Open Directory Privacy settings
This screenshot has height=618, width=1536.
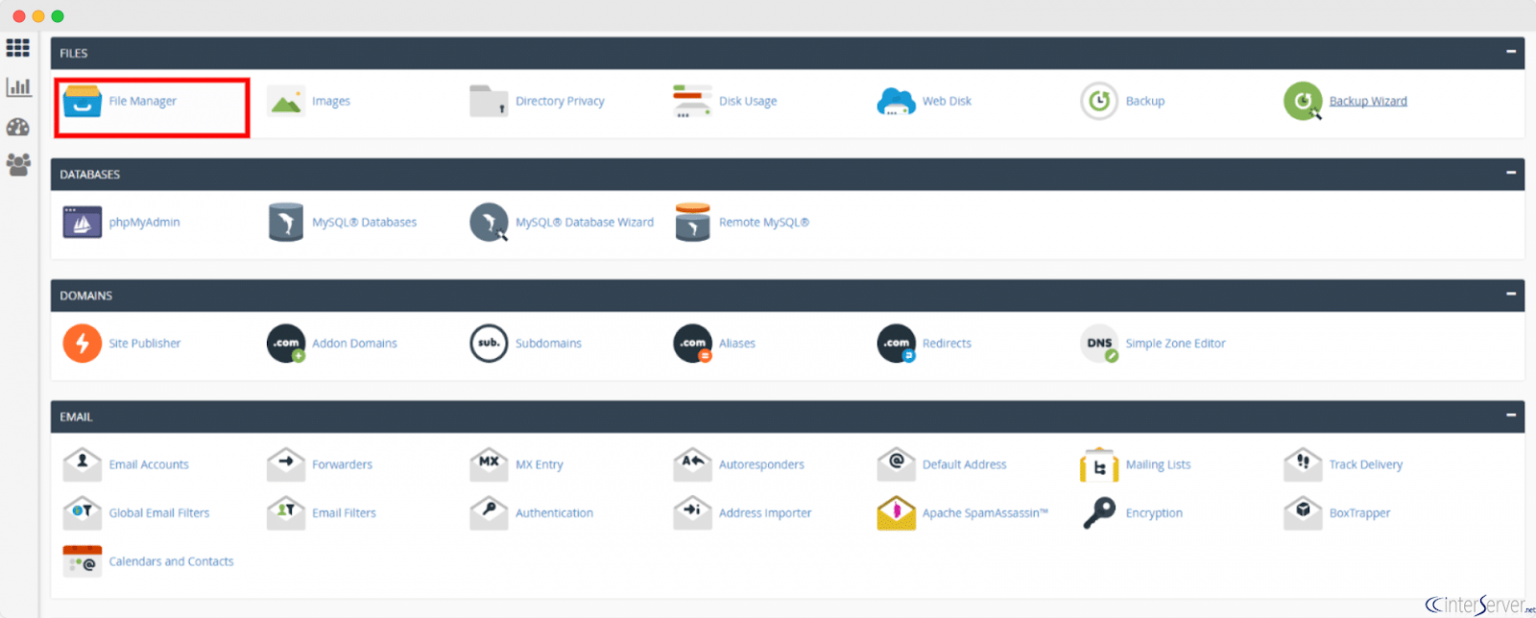click(559, 101)
